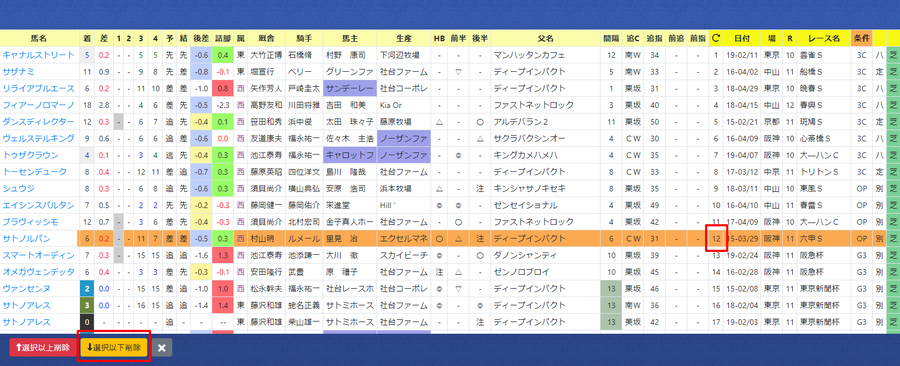Click the 生産 column header

coord(404,38)
